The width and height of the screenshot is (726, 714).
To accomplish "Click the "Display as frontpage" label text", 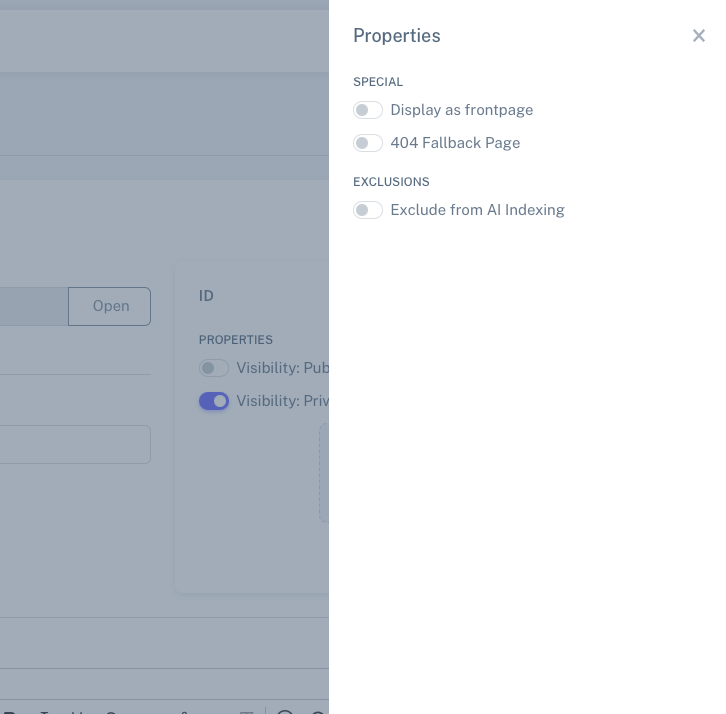I will (x=461, y=110).
